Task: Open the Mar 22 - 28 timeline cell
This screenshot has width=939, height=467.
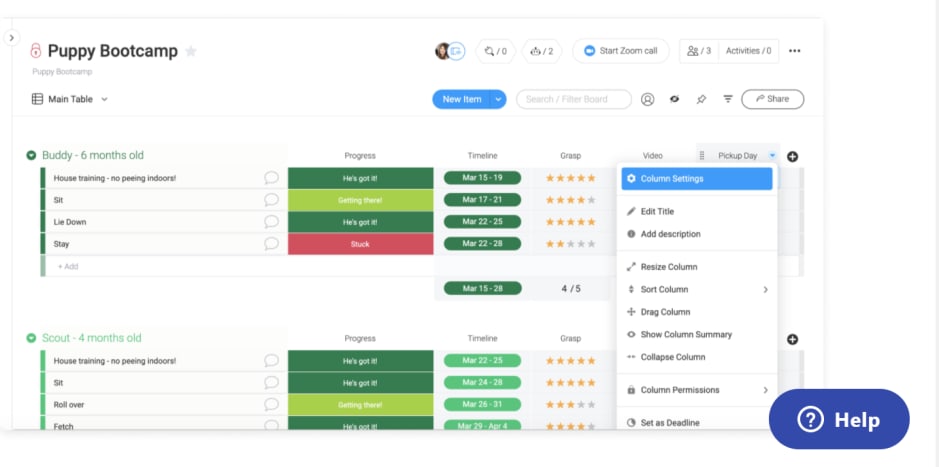Action: pyautogui.click(x=482, y=244)
